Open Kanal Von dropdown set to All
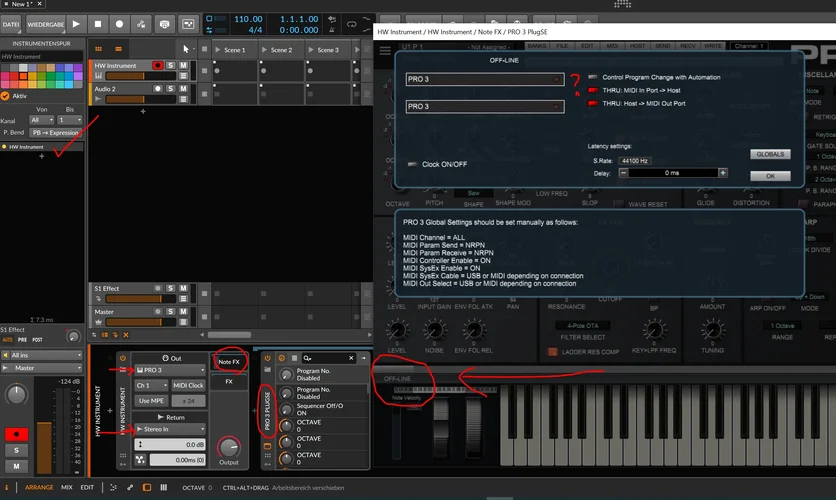Screen dimensions: 836x500 click(42, 120)
